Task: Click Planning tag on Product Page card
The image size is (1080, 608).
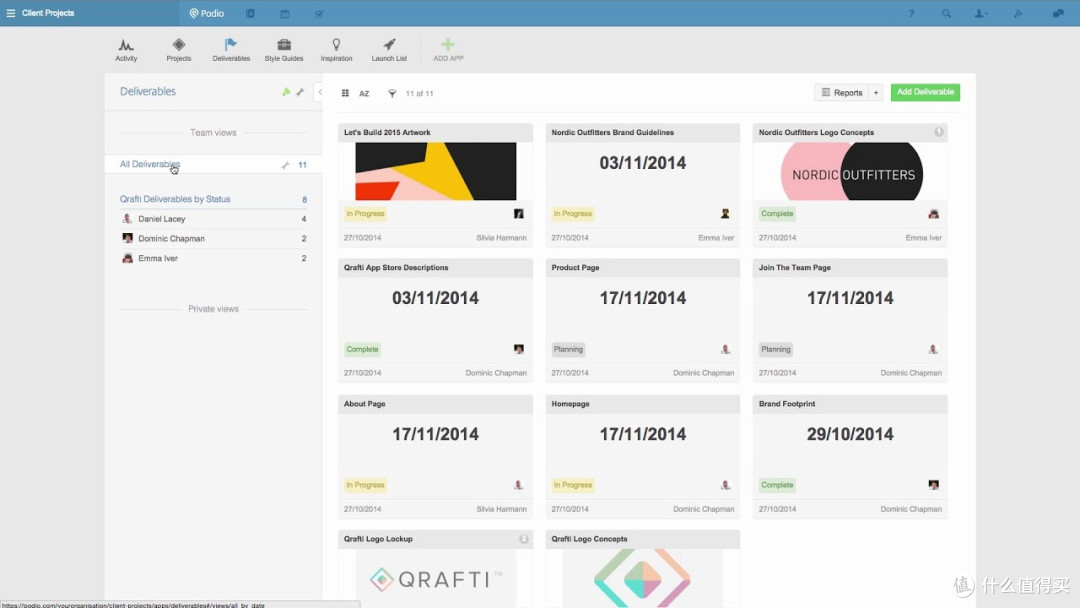Action: (x=568, y=349)
